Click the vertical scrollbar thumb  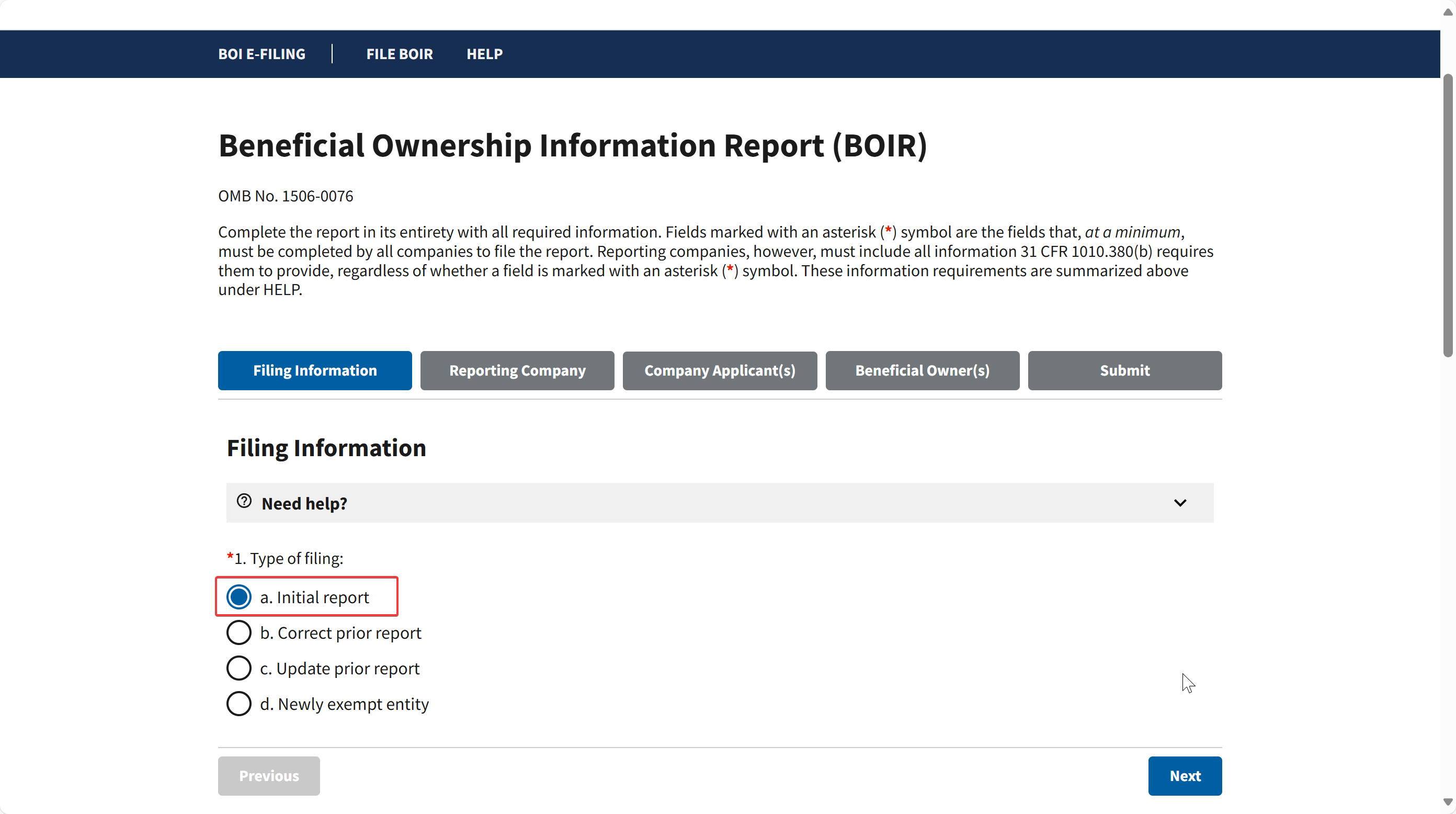1448,215
